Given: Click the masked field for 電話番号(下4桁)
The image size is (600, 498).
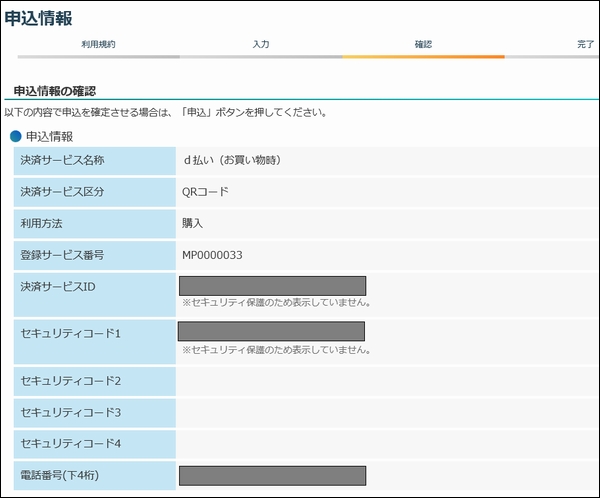Looking at the screenshot, I should (x=272, y=476).
